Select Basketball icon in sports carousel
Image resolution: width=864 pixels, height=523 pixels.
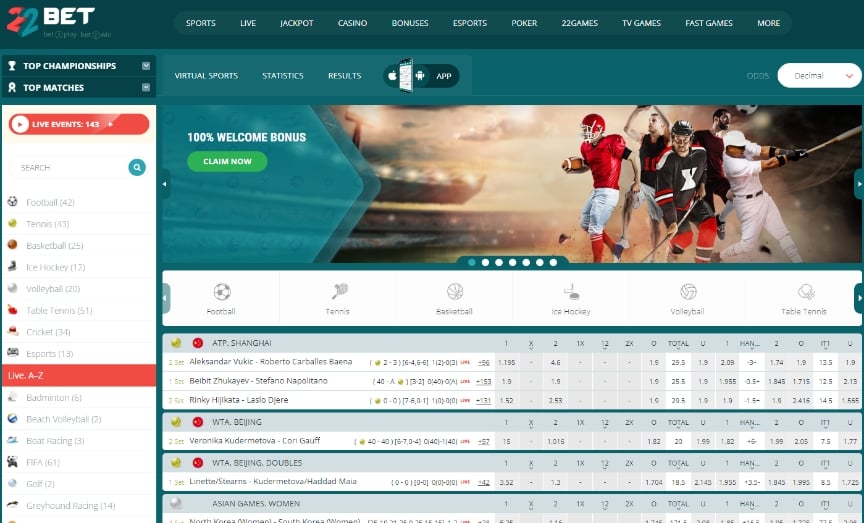coord(455,291)
